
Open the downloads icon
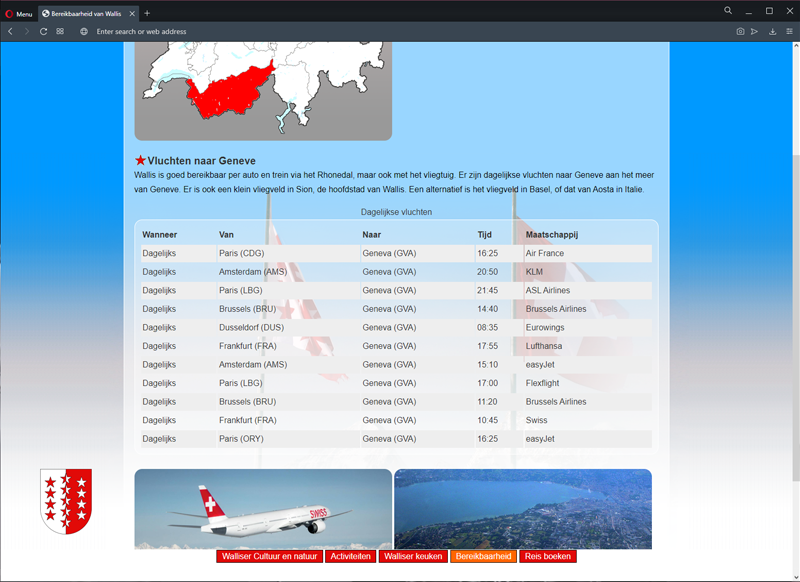tap(772, 32)
